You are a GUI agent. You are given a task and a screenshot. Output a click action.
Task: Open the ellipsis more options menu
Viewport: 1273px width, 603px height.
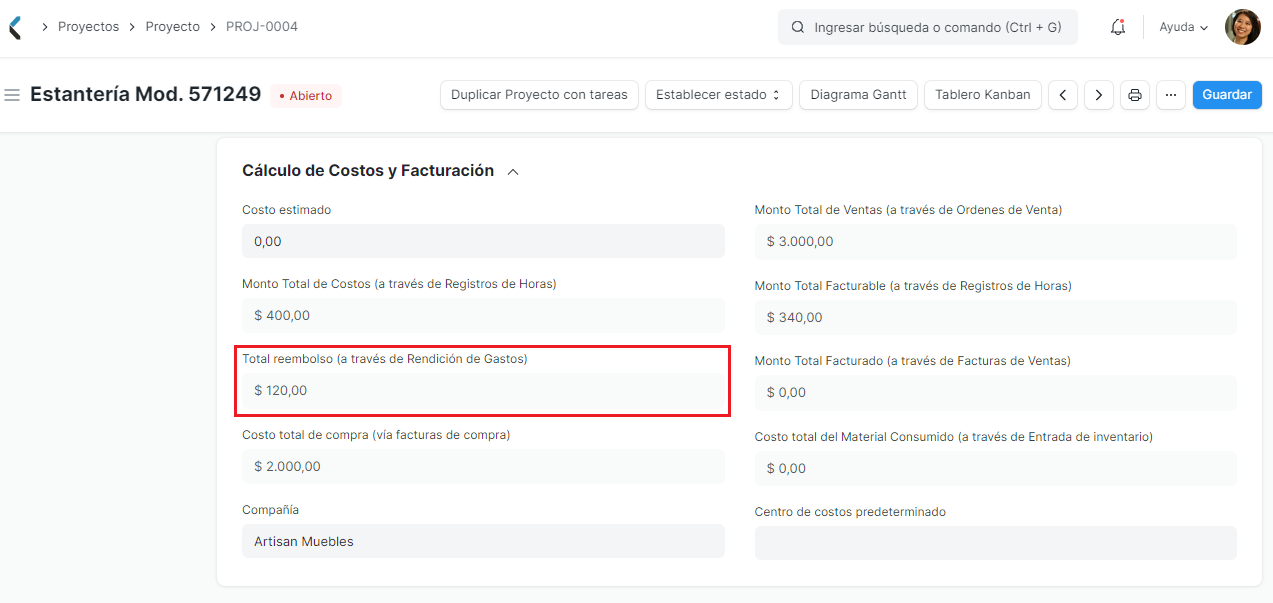tap(1170, 95)
